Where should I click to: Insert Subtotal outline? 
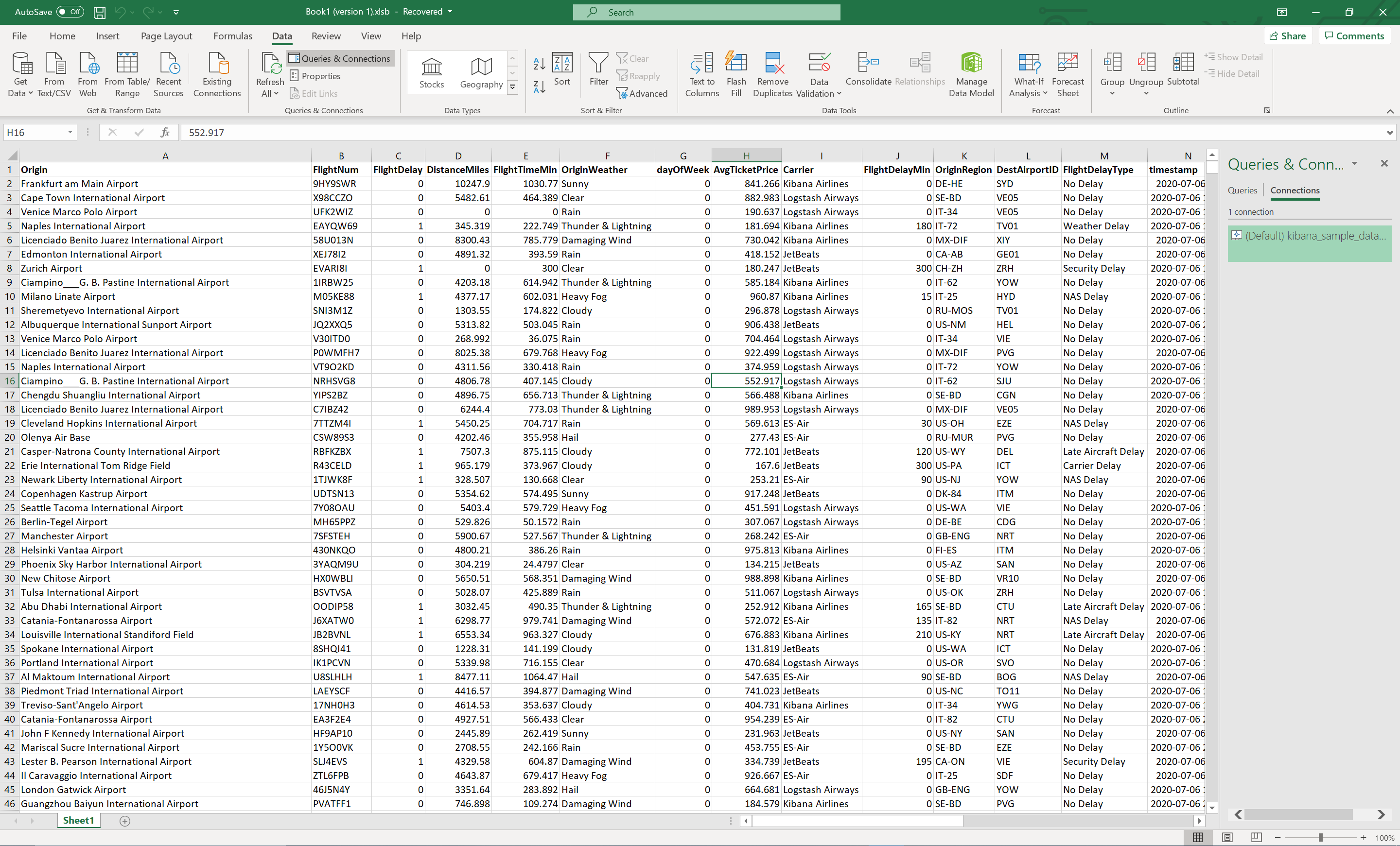1183,69
